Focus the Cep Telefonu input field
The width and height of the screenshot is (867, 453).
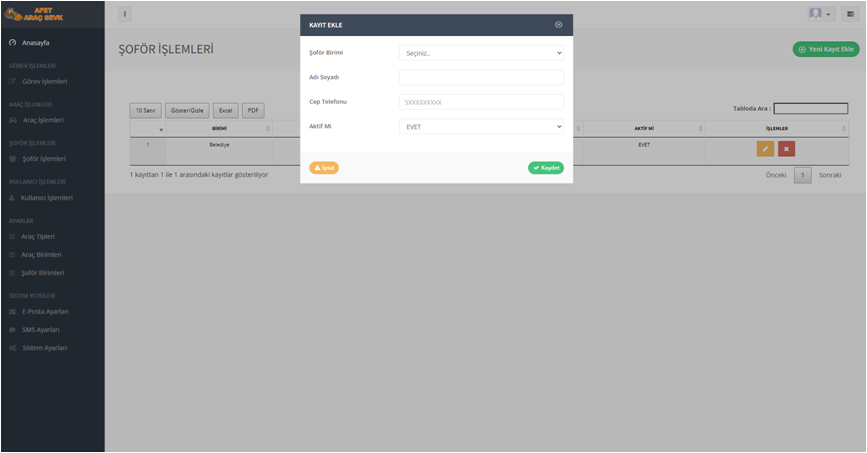(x=481, y=102)
